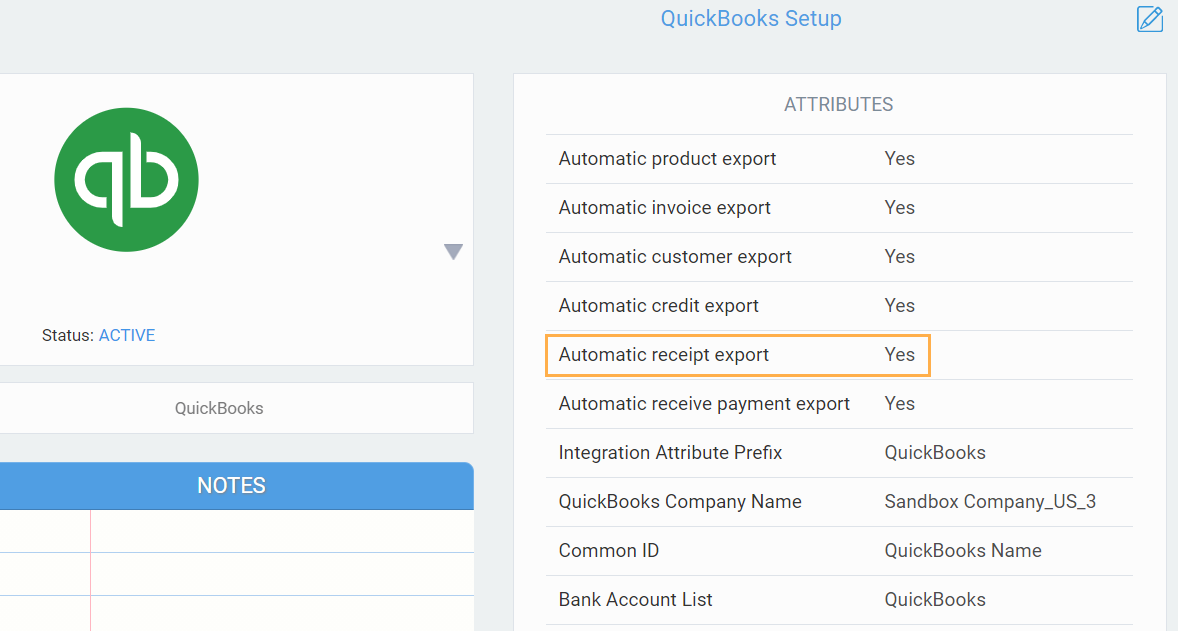Click the ATTRIBUTES section header

pos(838,105)
